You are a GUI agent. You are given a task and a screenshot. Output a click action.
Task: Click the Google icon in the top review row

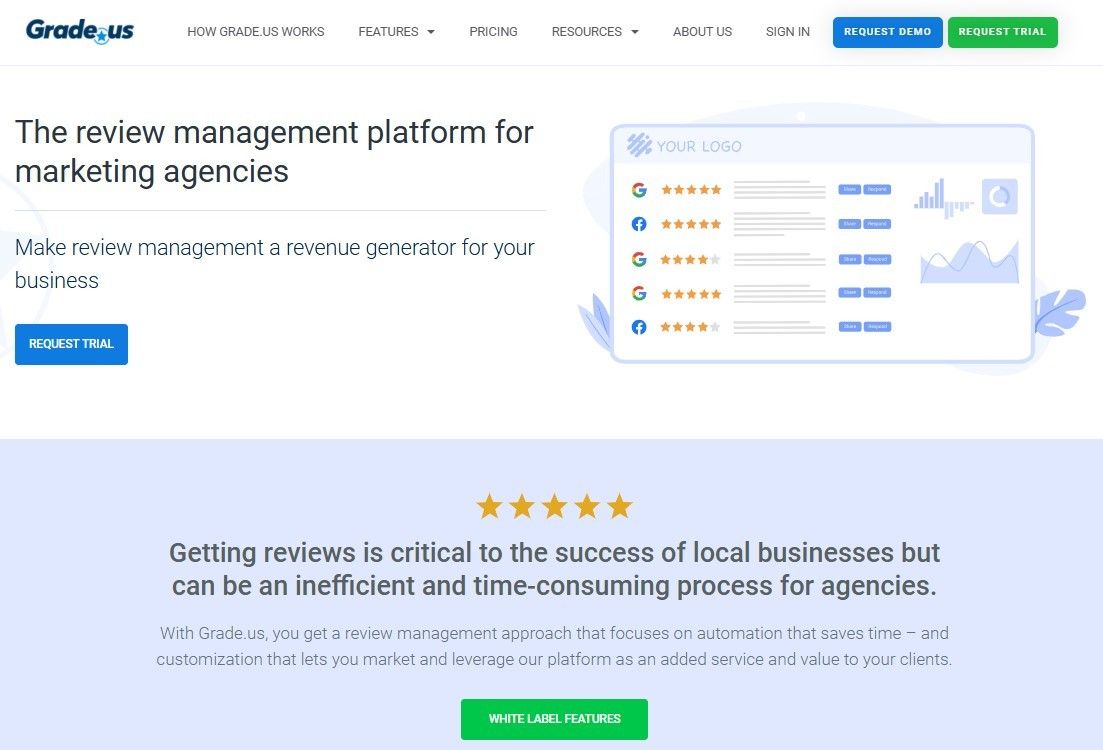click(639, 190)
